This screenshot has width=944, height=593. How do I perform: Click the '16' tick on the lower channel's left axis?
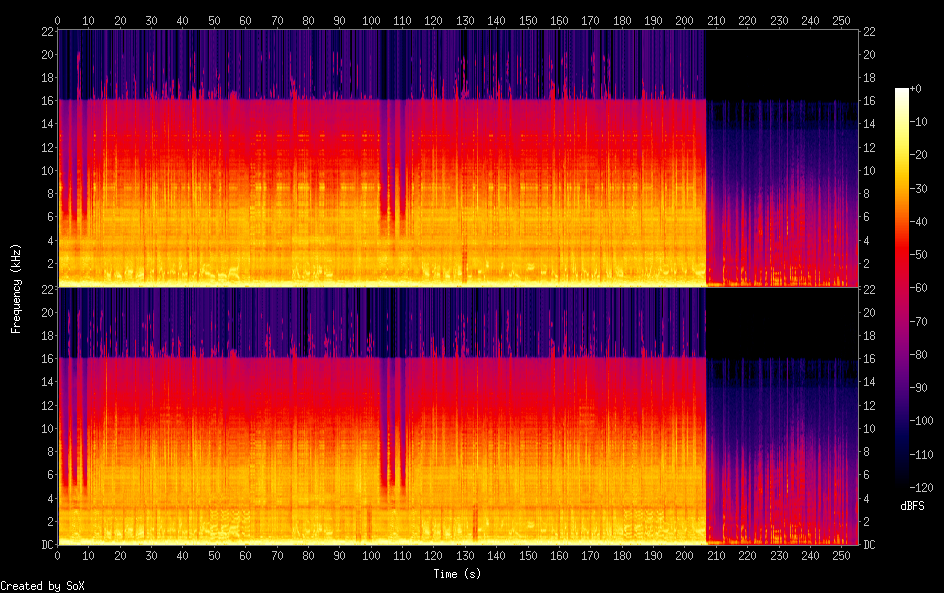[48, 359]
